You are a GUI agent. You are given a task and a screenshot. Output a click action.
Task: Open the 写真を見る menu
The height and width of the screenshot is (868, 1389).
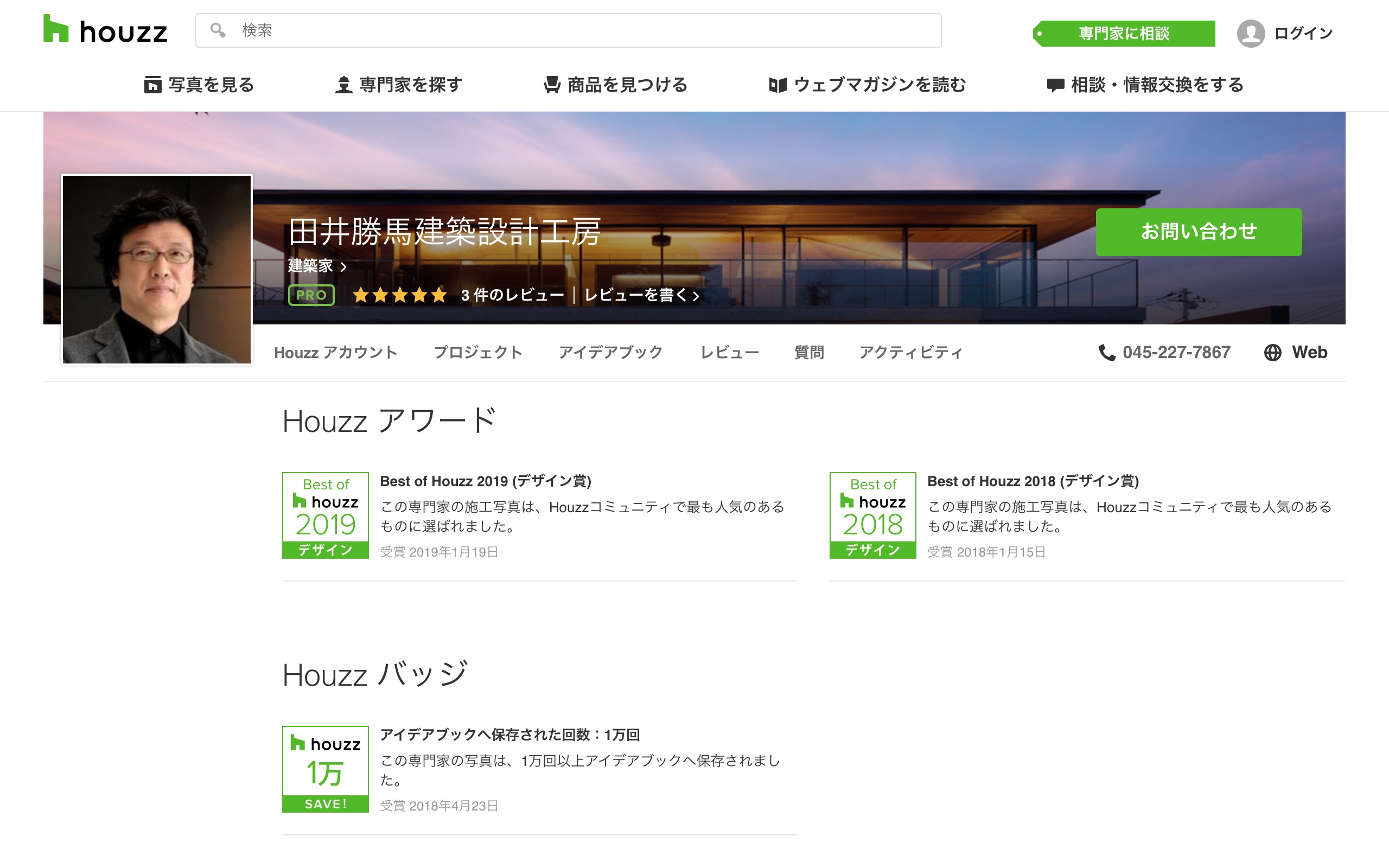pyautogui.click(x=199, y=85)
